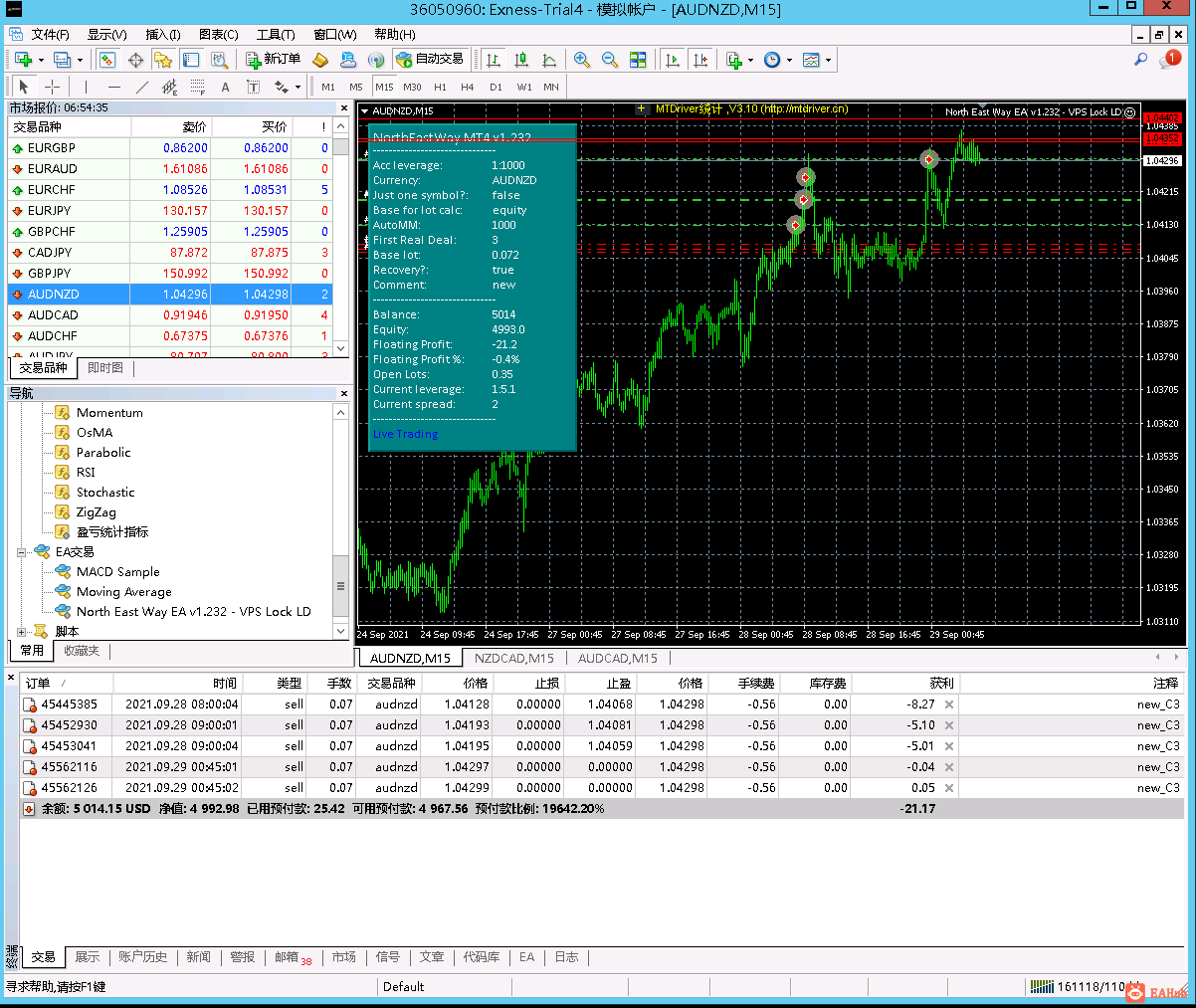Switch timeframe to M1
The height and width of the screenshot is (1008, 1196).
click(328, 87)
